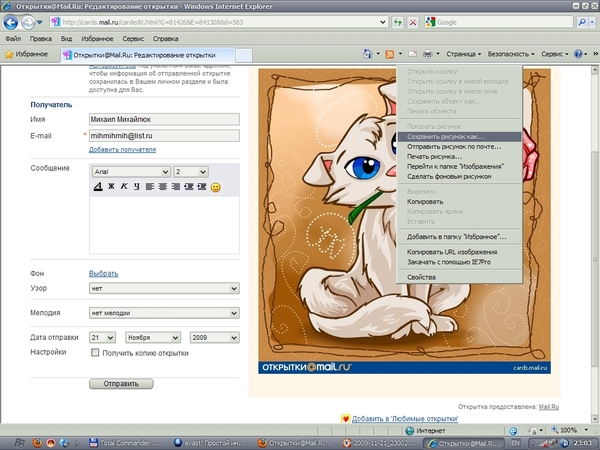Open a new blank browser tab
Viewport: 600px width, 450px height.
243,55
